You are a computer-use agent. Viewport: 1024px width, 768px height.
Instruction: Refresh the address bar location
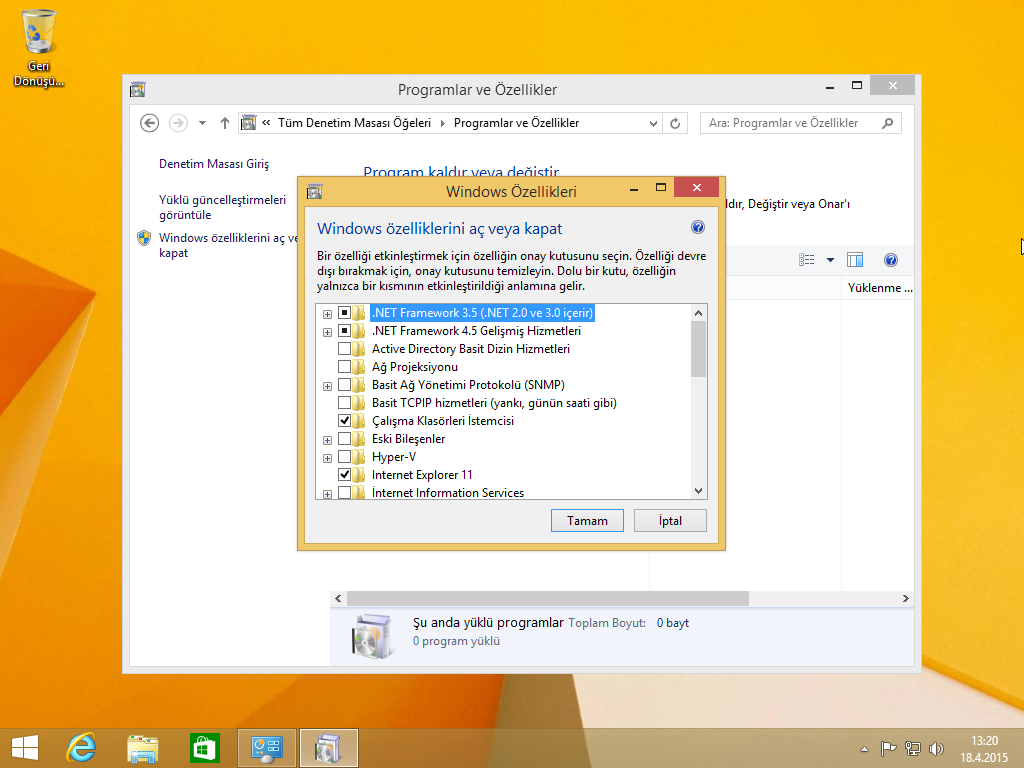675,123
